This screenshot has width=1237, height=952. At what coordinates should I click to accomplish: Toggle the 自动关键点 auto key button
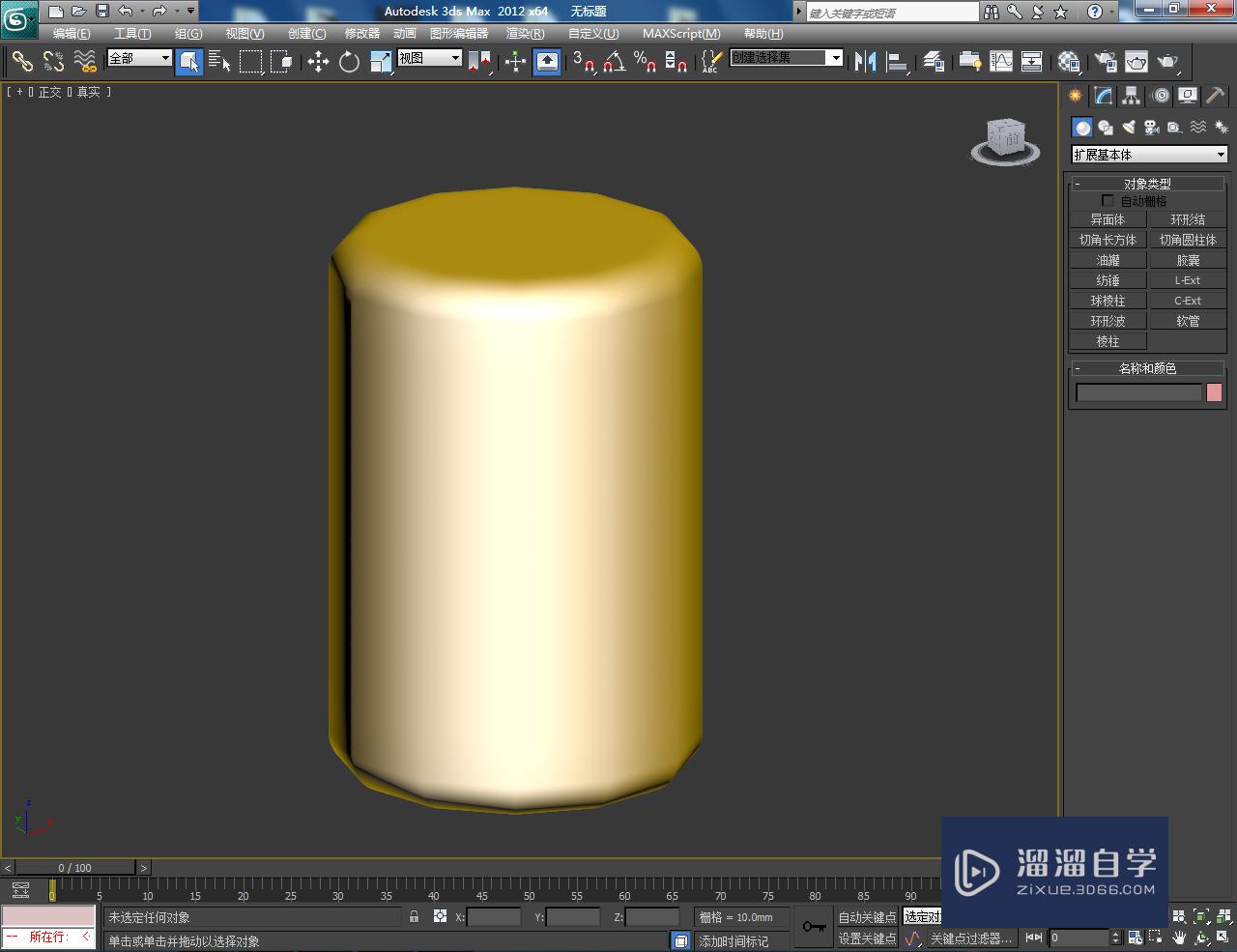867,917
